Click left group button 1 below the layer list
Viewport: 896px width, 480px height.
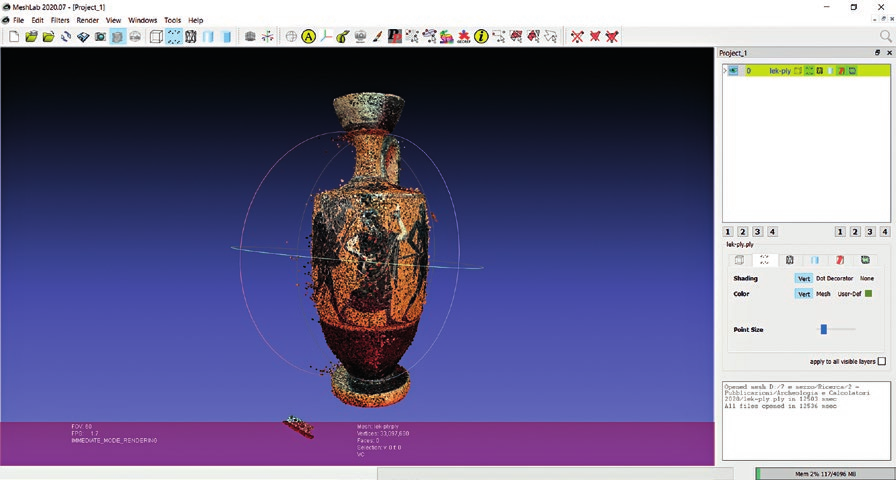pyautogui.click(x=728, y=232)
